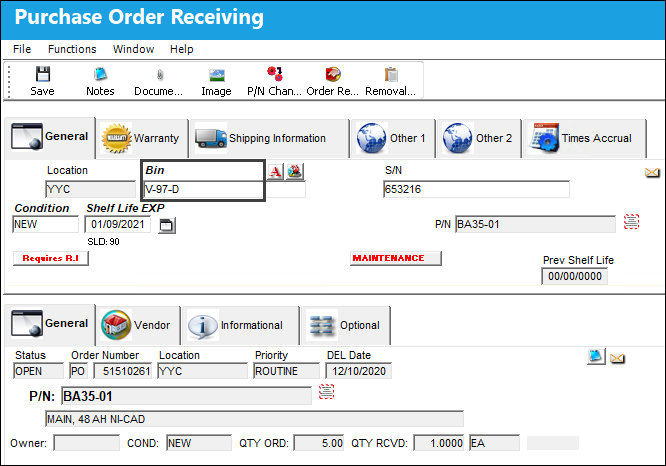Image resolution: width=666 pixels, height=466 pixels.
Task: Open Notes from the toolbar
Action: [100, 81]
